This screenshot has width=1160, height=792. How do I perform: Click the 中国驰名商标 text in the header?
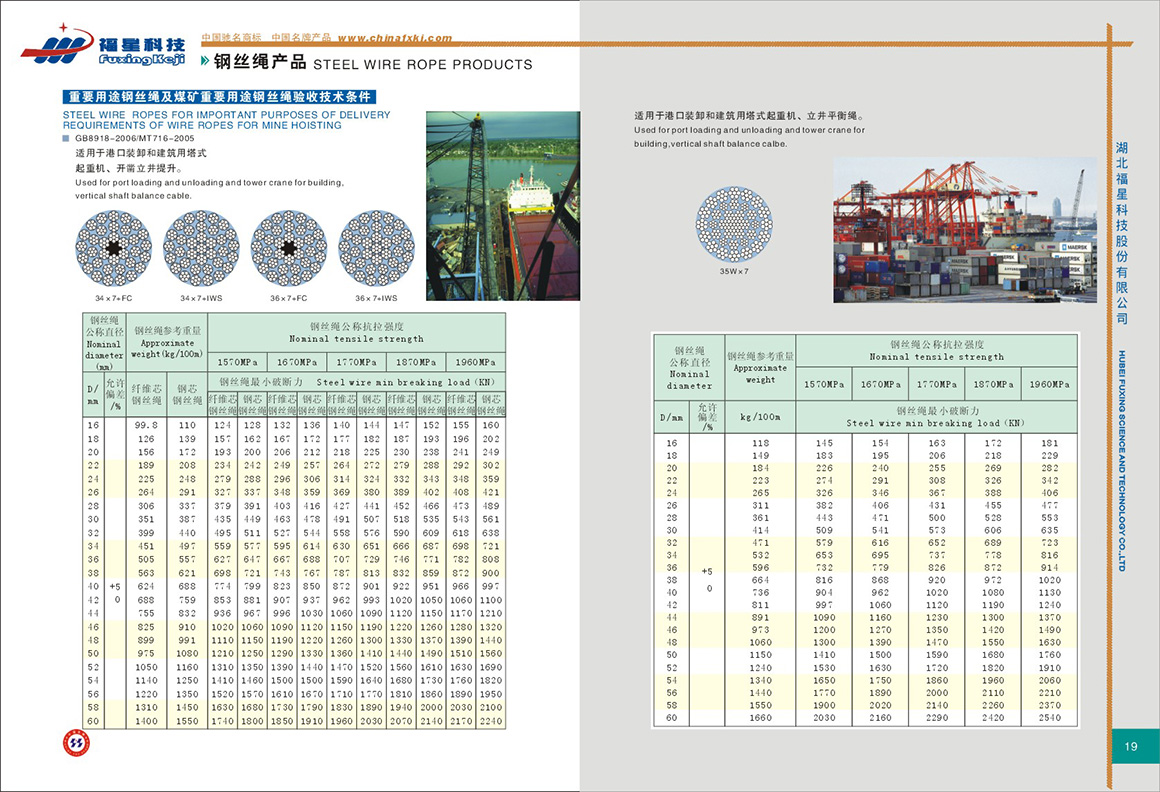pos(231,38)
